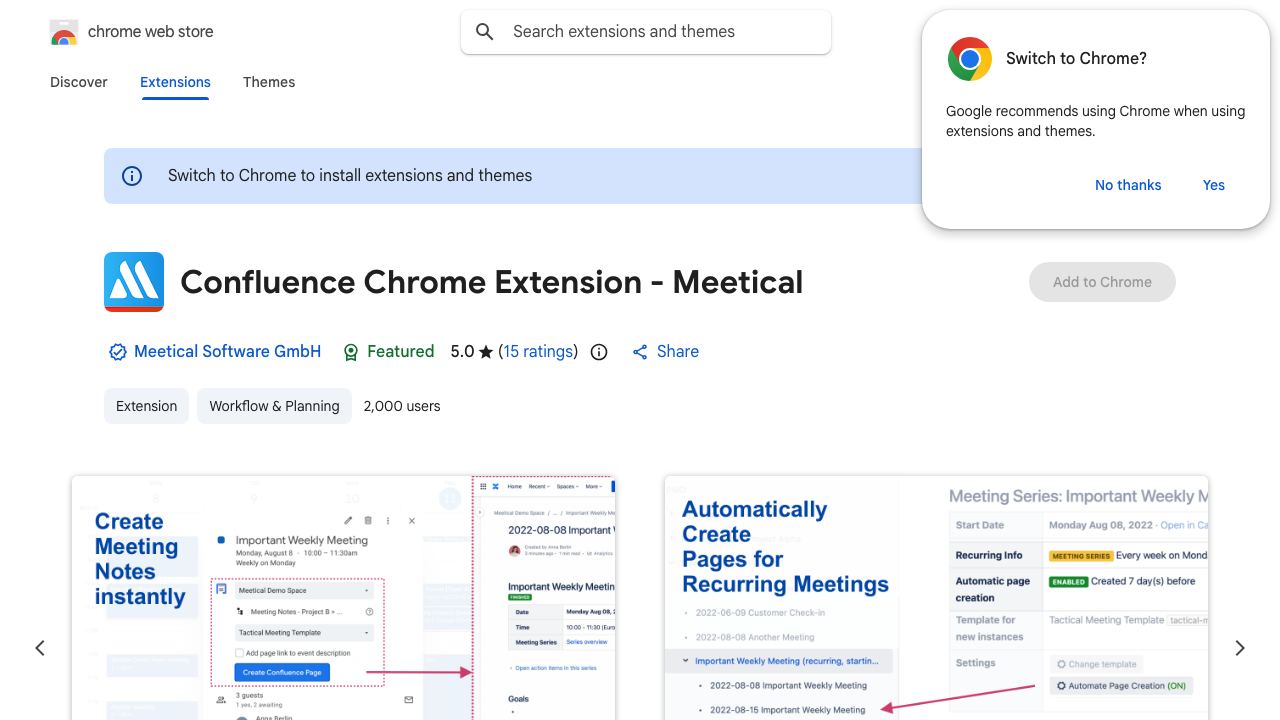This screenshot has height=720, width=1280.
Task: Open Automatically Create Pages screenshot
Action: click(936, 598)
